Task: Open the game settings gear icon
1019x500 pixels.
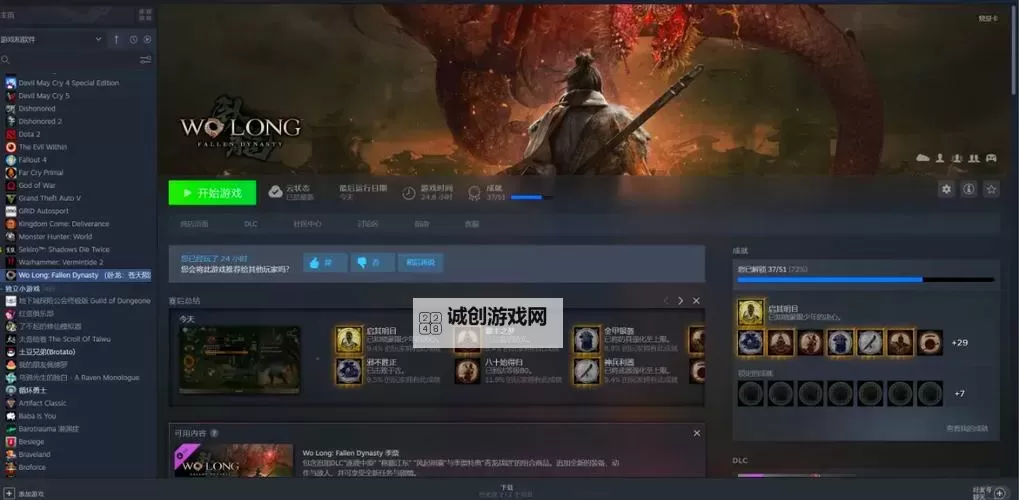Action: pos(946,189)
